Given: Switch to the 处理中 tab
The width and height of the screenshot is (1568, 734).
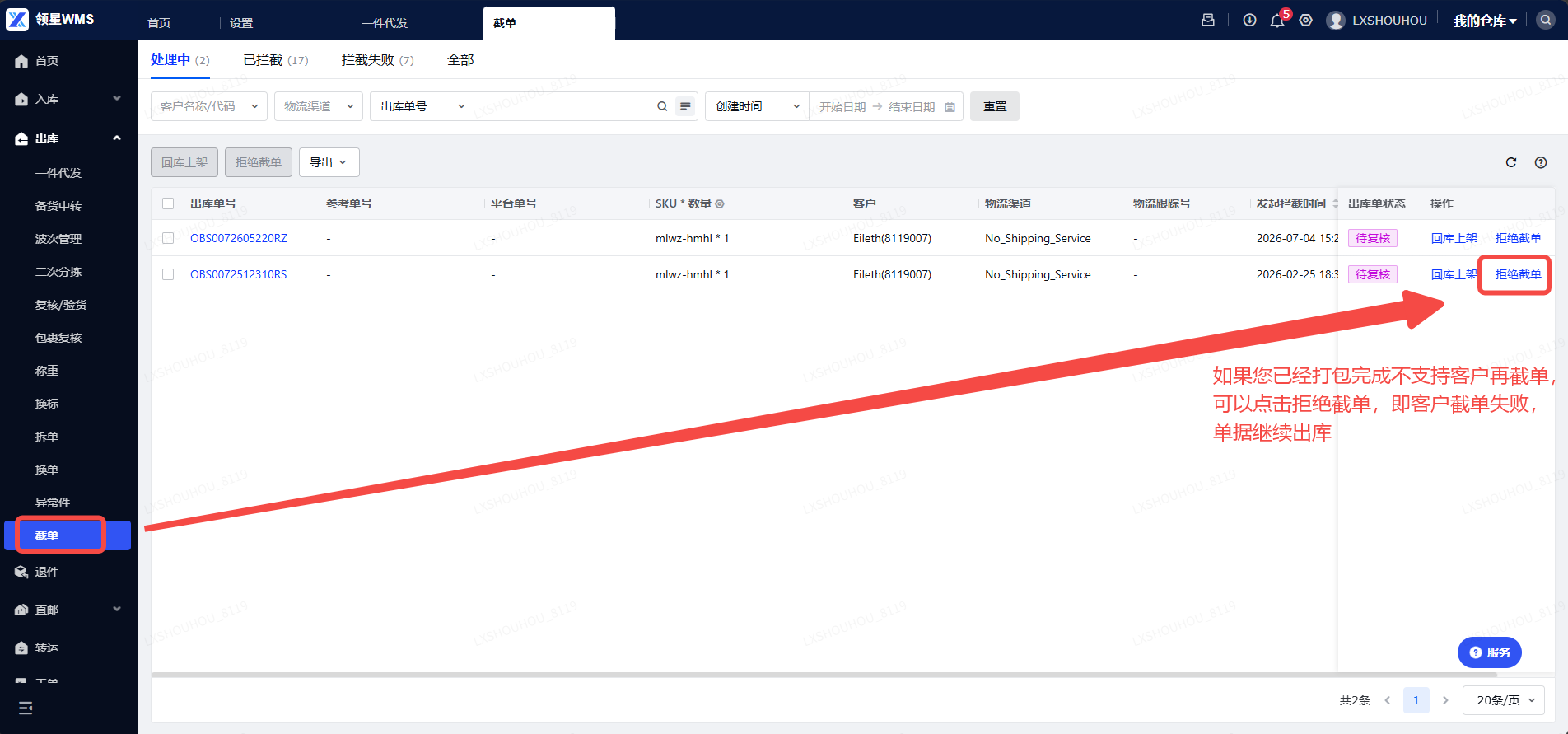Looking at the screenshot, I should click(180, 60).
